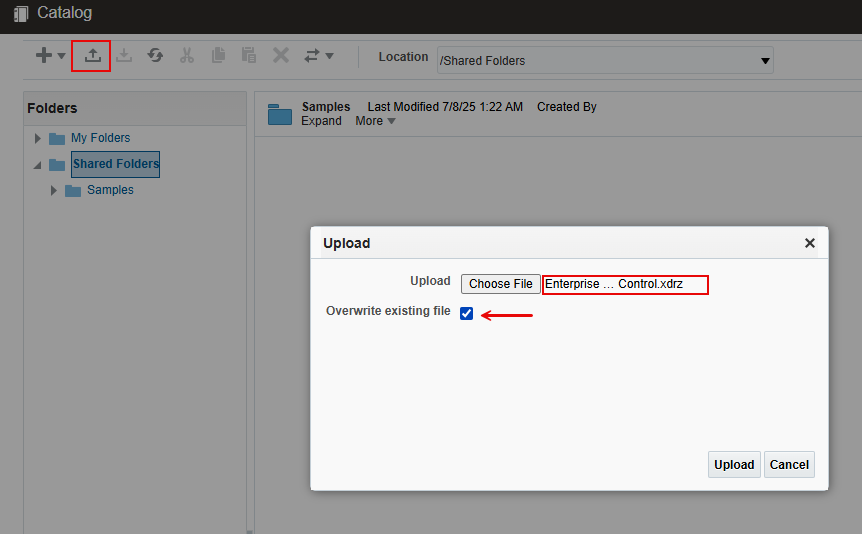Click the Cut scissors icon
The image size is (862, 534).
click(187, 55)
